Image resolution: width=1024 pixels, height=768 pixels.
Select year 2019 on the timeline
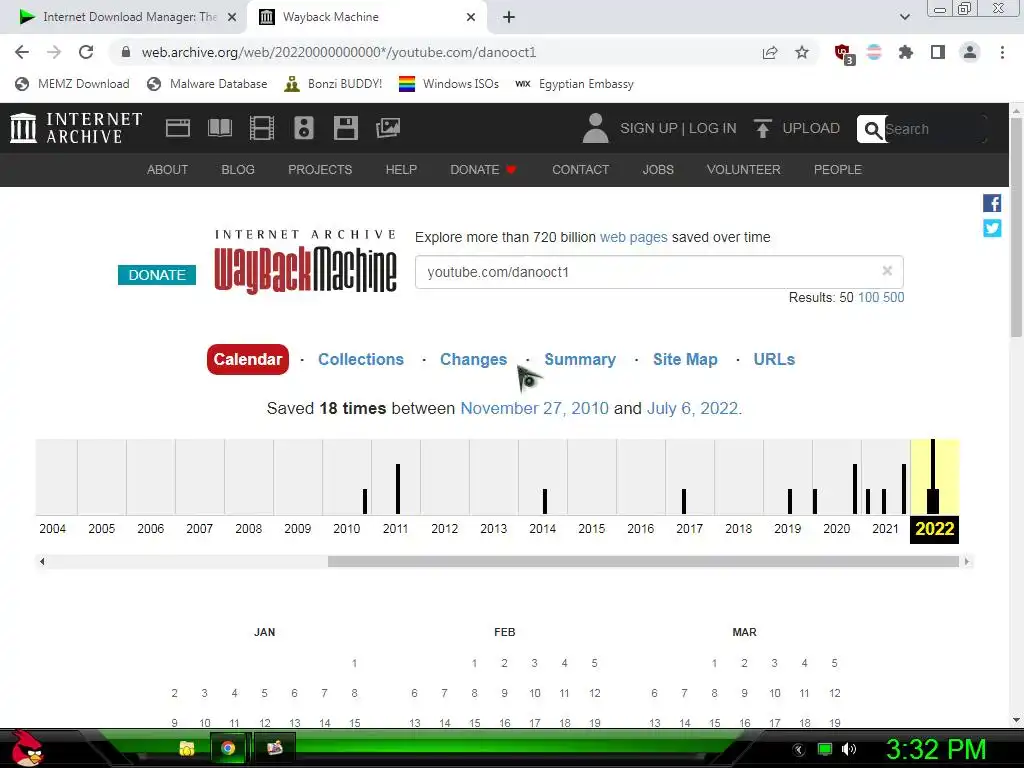[788, 528]
